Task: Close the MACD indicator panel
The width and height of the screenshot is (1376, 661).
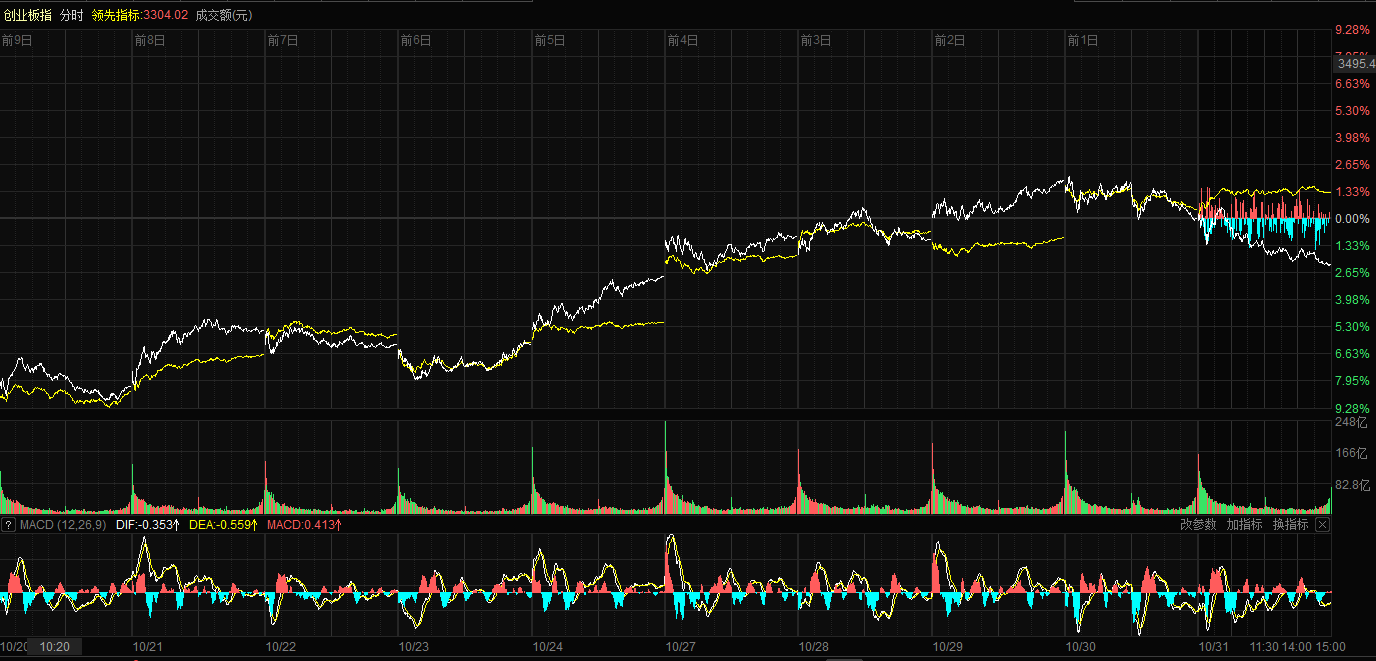Action: [x=1322, y=525]
